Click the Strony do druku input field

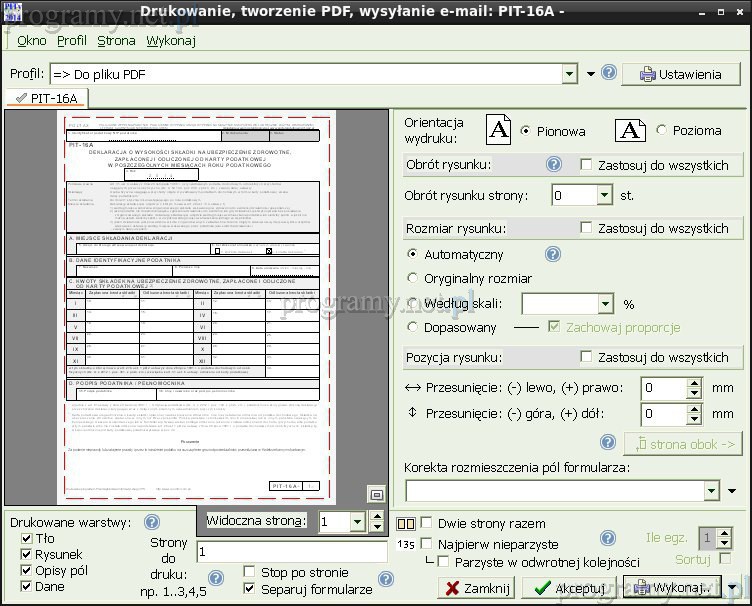pos(292,551)
